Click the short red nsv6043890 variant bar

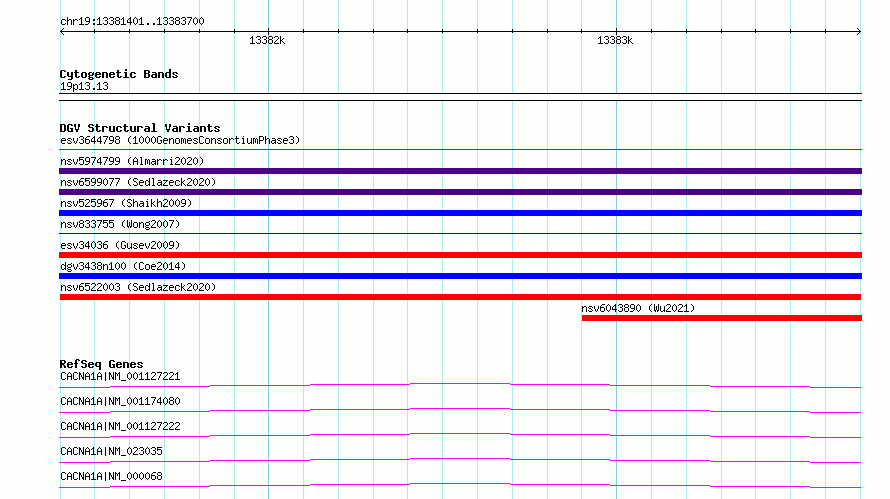[x=721, y=318]
